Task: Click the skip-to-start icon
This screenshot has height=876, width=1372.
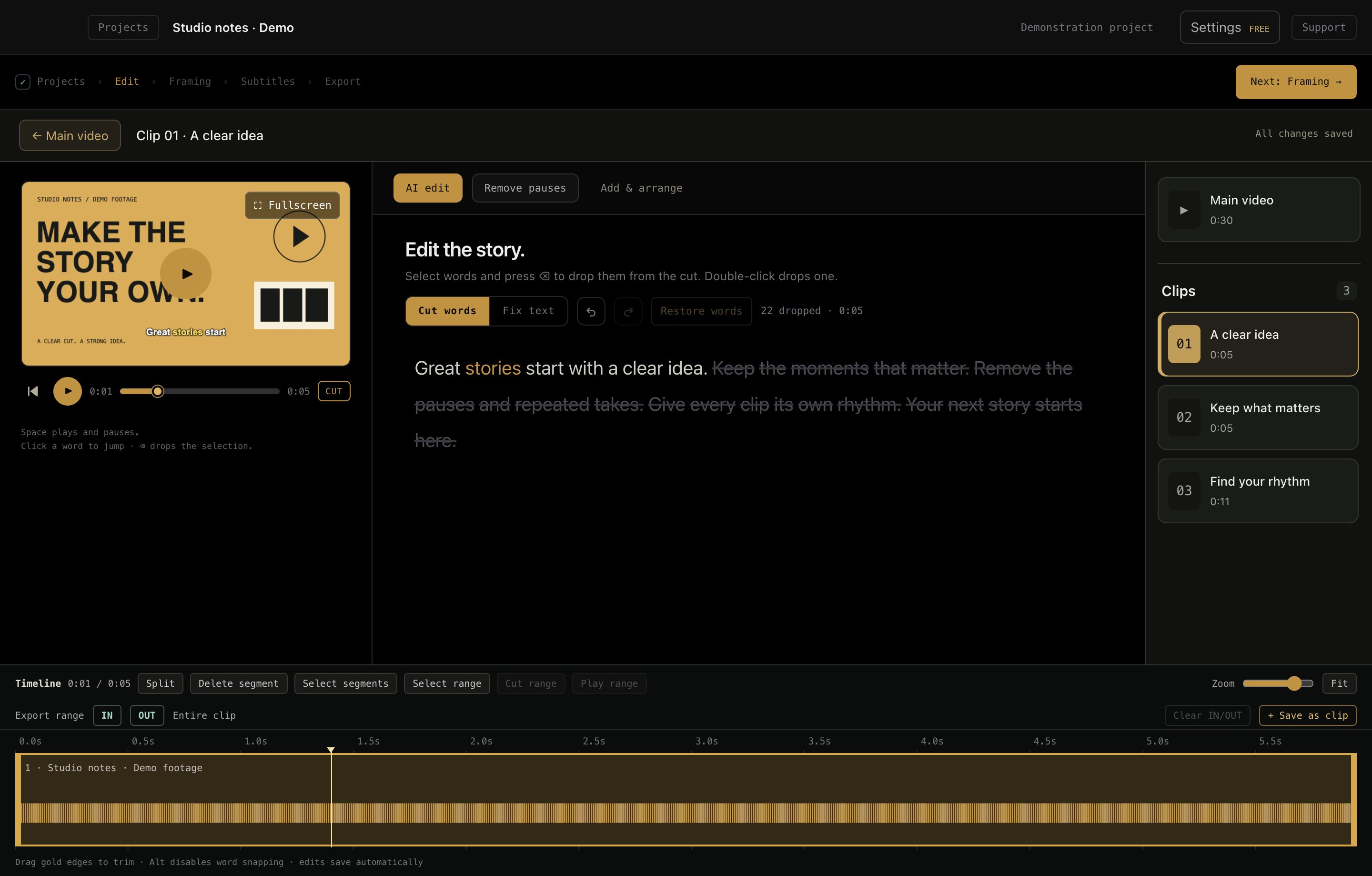Action: click(x=33, y=391)
